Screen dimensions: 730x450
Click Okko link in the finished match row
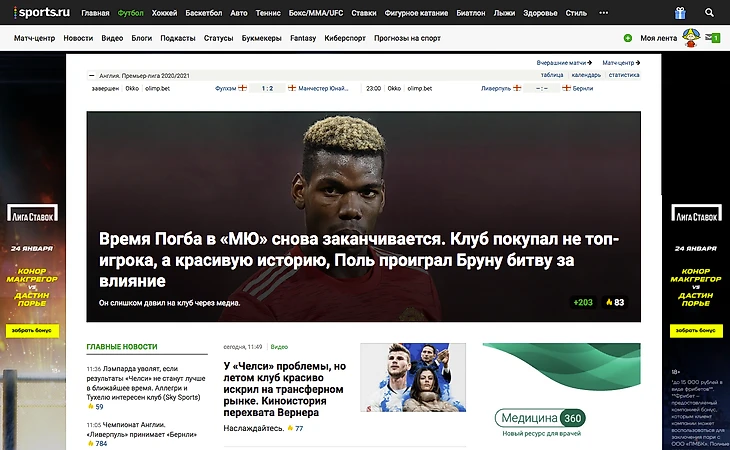(x=132, y=88)
